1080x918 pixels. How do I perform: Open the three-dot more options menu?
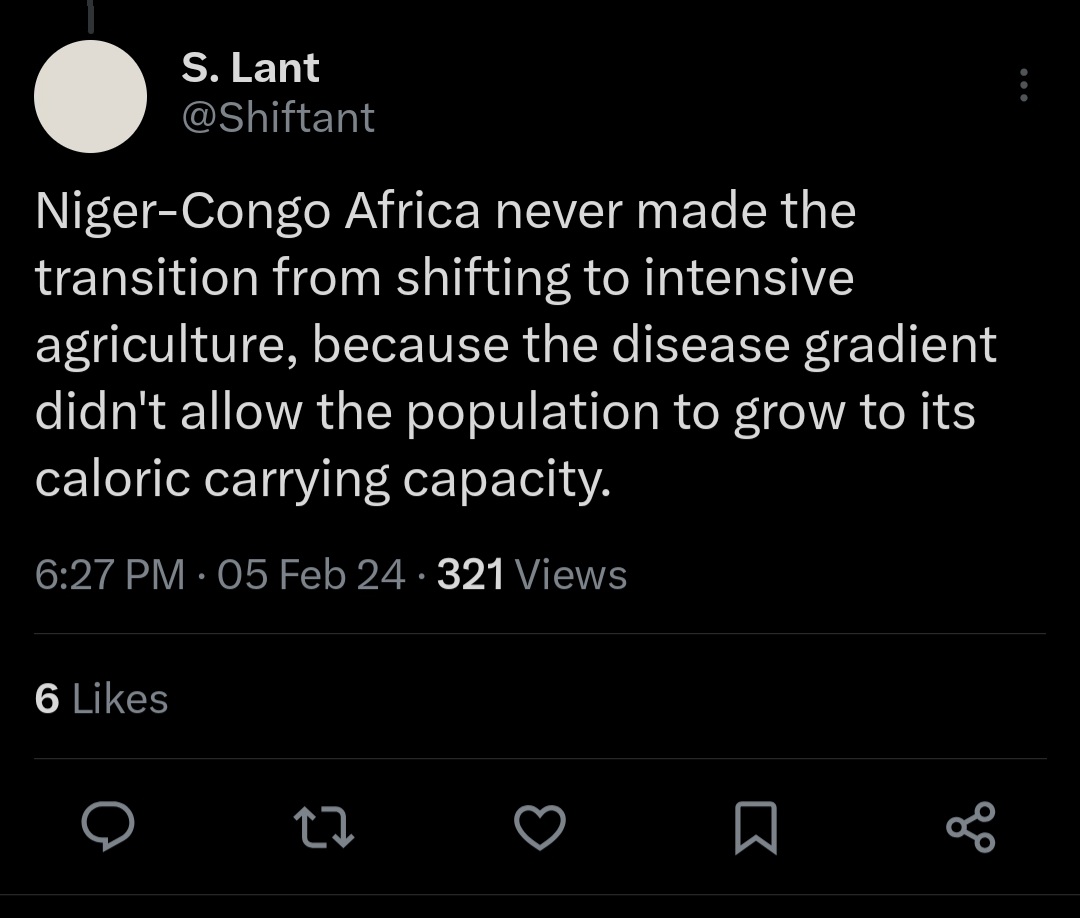pyautogui.click(x=1023, y=86)
